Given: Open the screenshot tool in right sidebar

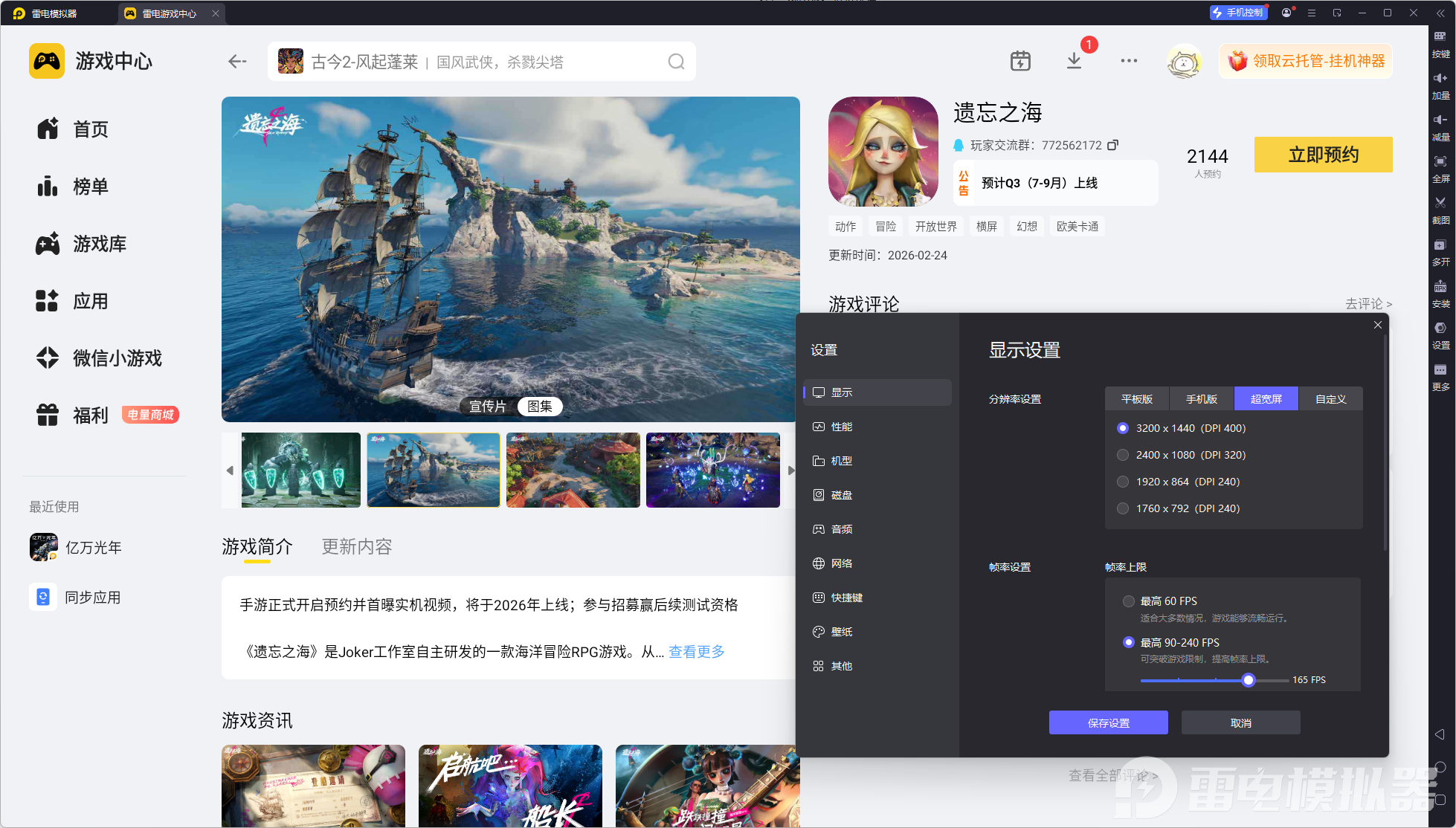Looking at the screenshot, I should pos(1440,204).
